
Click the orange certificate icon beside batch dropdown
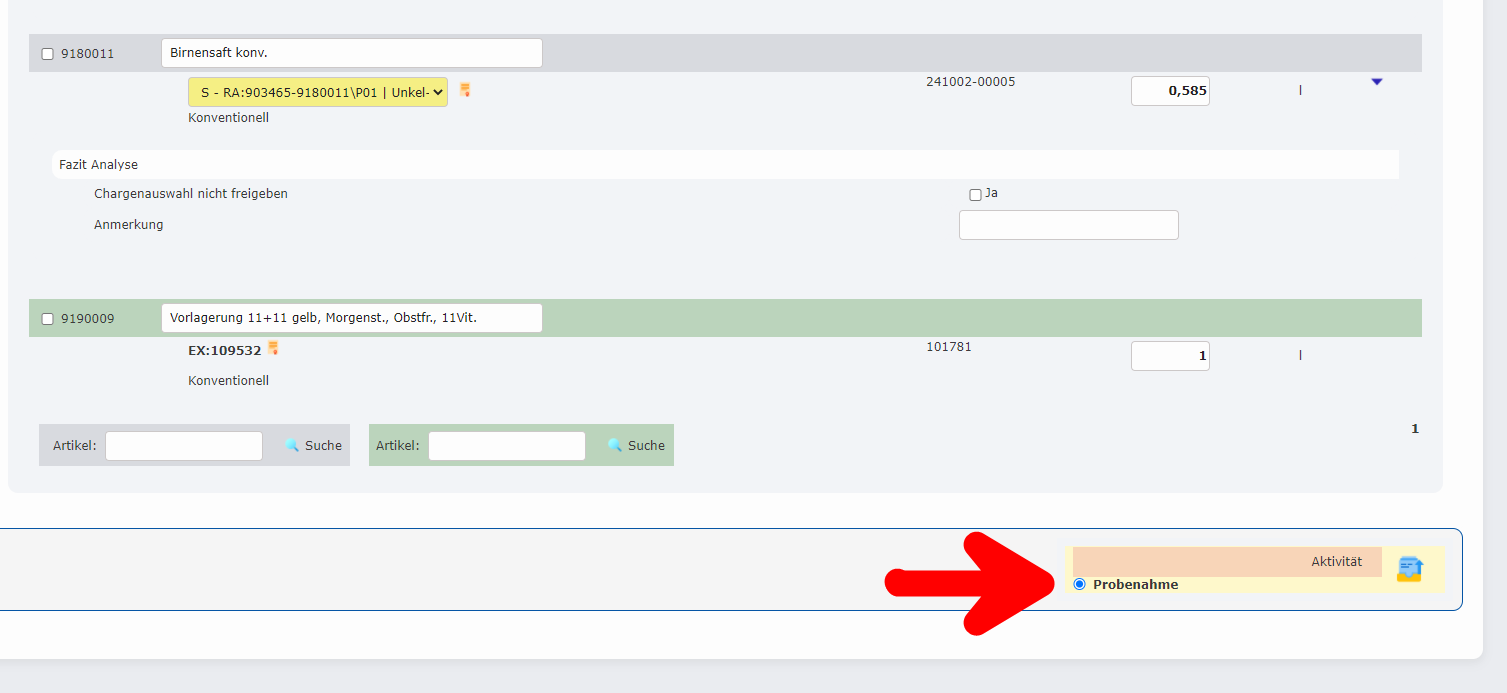pyautogui.click(x=465, y=90)
